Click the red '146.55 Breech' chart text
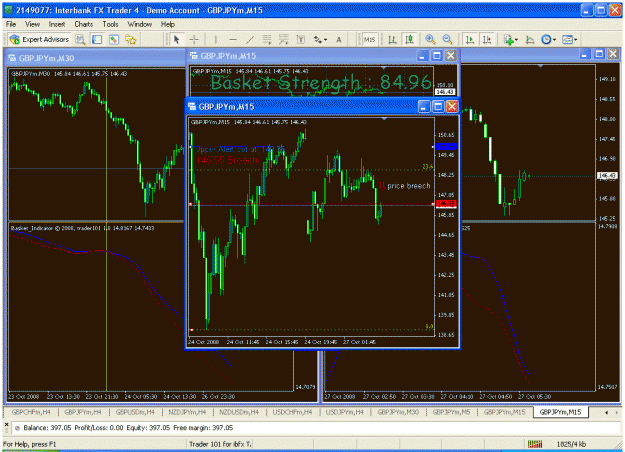 coord(227,160)
